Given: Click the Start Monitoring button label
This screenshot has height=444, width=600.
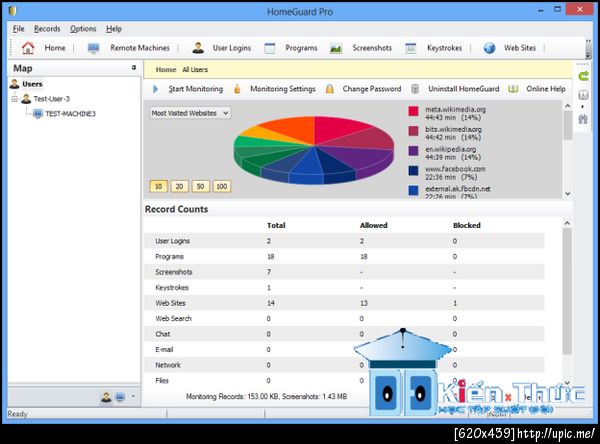Looking at the screenshot, I should click(x=196, y=89).
